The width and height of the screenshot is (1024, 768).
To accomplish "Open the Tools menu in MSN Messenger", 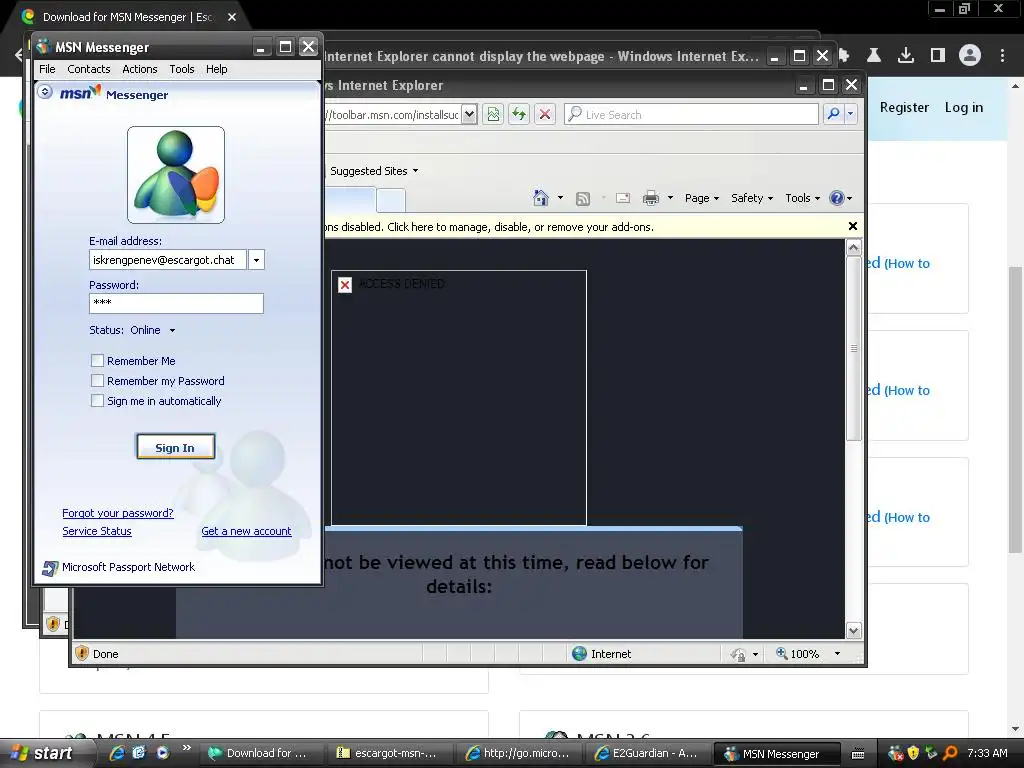I will coord(182,69).
